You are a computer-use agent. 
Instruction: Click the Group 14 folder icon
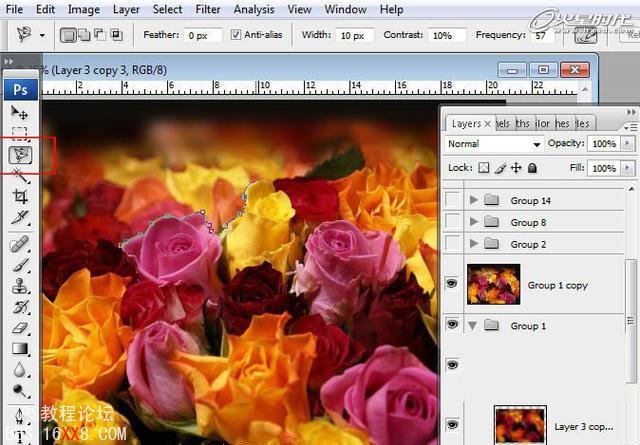[x=492, y=200]
